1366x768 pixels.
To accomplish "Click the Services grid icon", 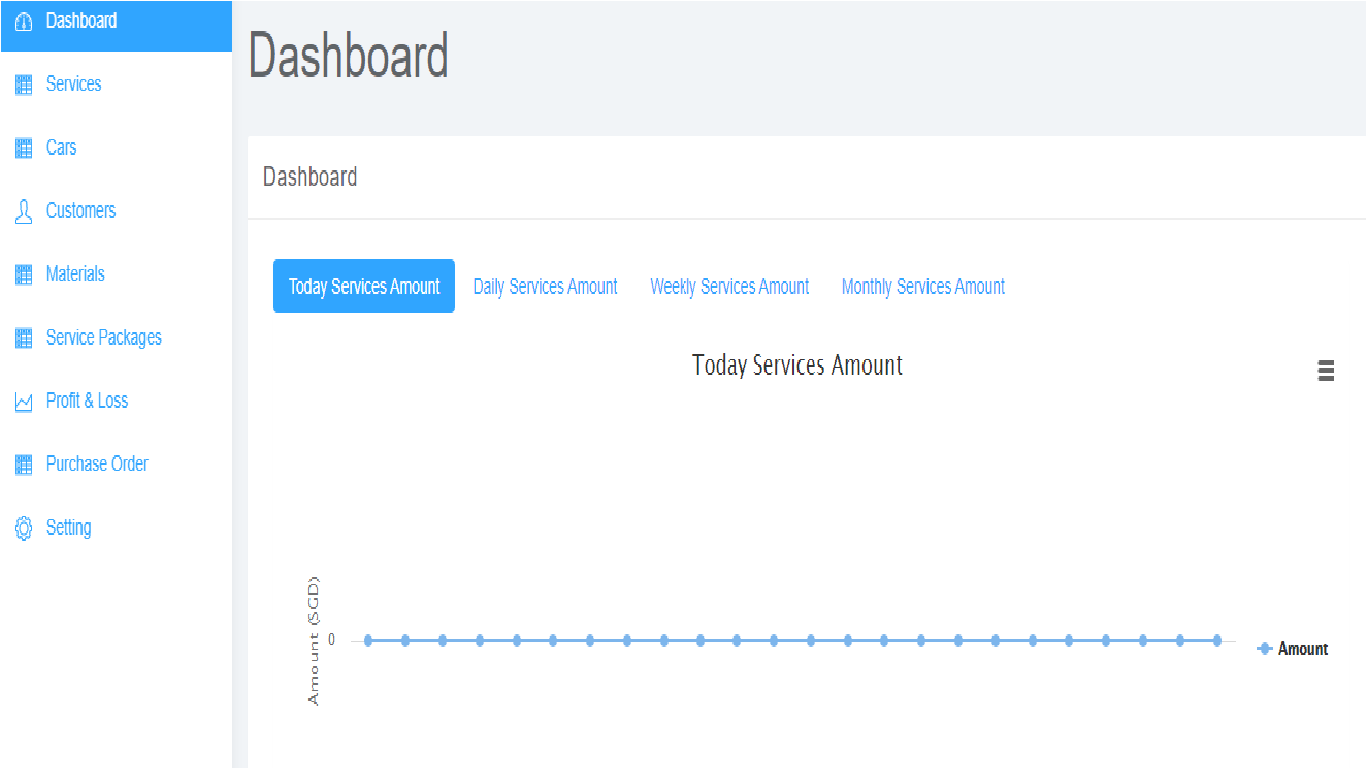I will tap(24, 85).
